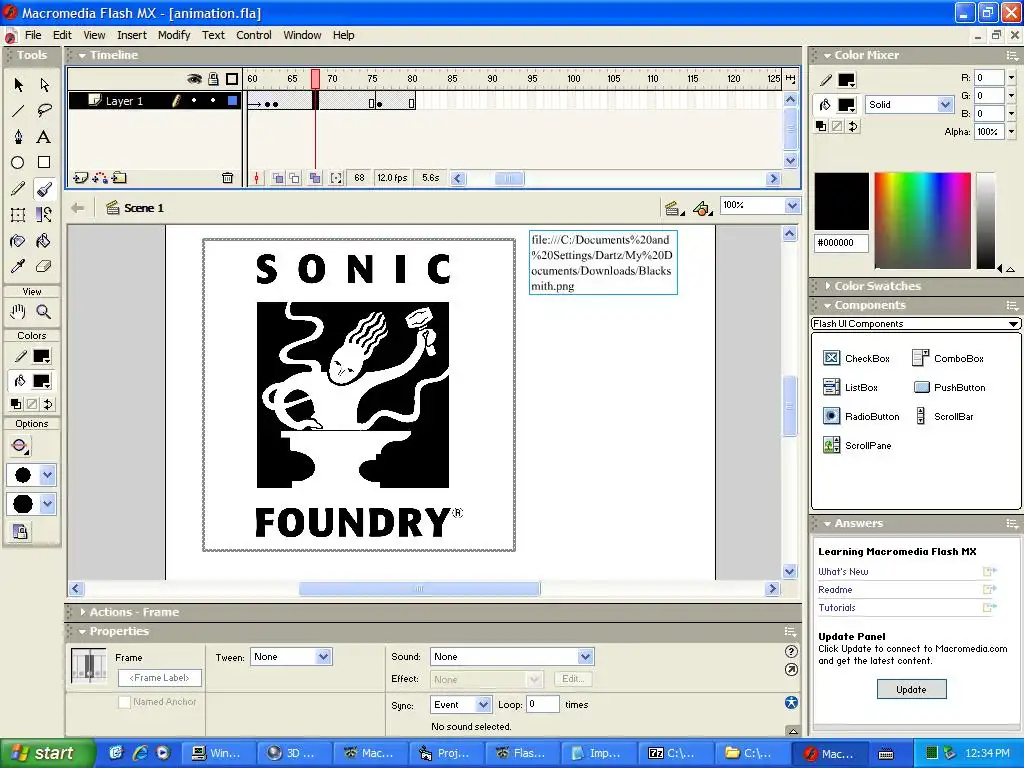Screen dimensions: 1024x768
Task: Select the Hand tool
Action: coord(18,312)
